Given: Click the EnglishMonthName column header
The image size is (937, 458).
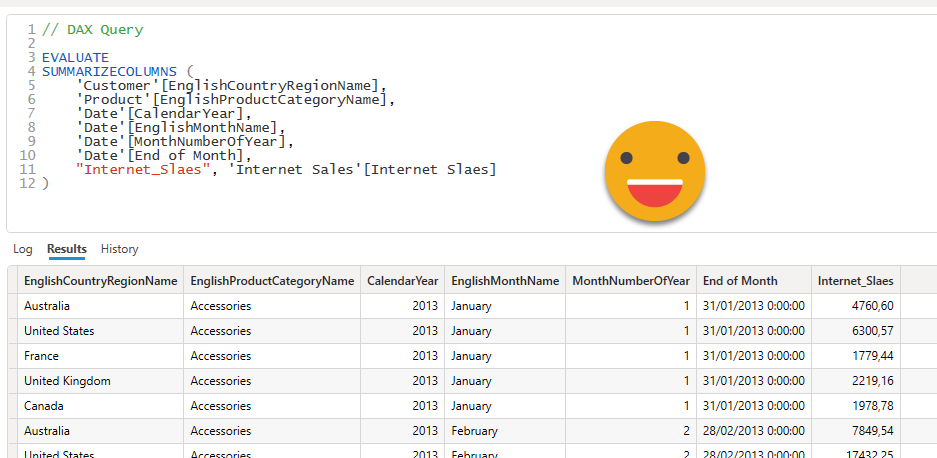Looking at the screenshot, I should [x=505, y=281].
